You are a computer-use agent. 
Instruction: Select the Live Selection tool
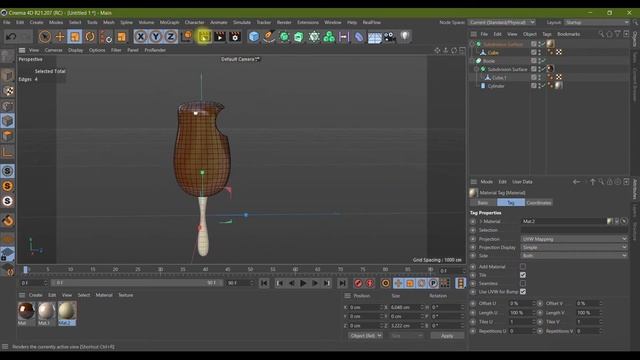tap(44, 37)
